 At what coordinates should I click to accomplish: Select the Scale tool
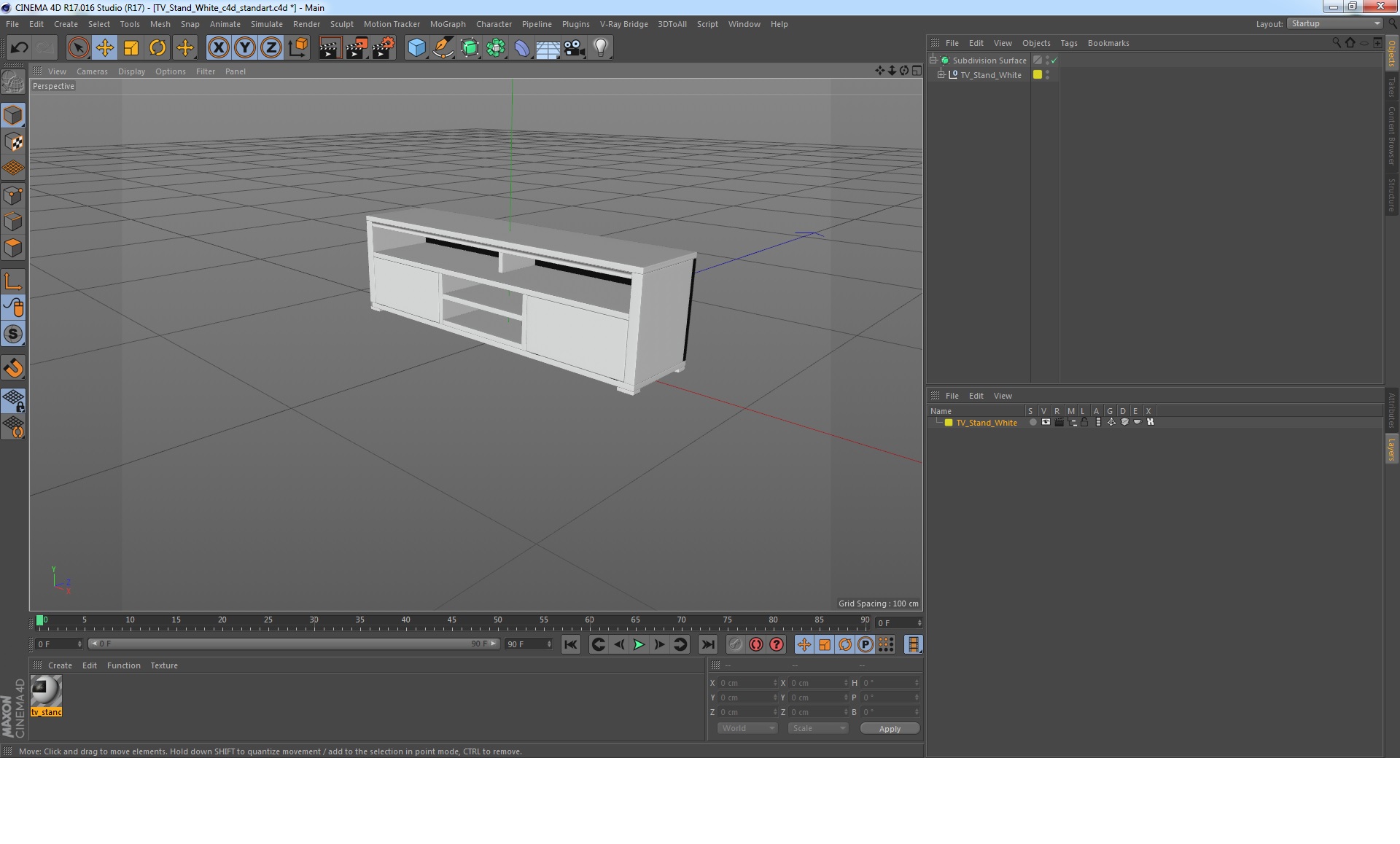(x=131, y=48)
